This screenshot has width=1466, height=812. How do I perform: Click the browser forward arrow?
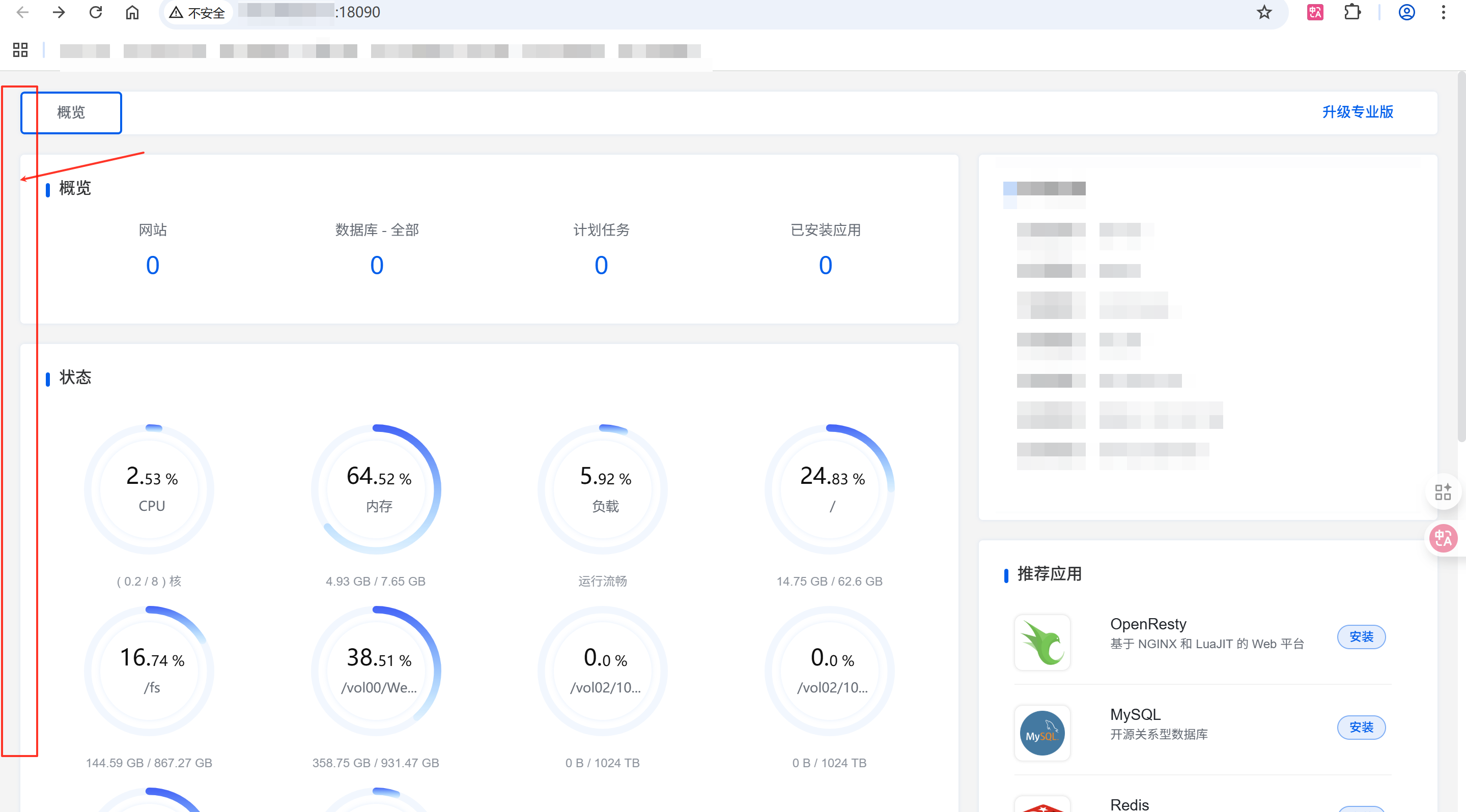[x=59, y=12]
